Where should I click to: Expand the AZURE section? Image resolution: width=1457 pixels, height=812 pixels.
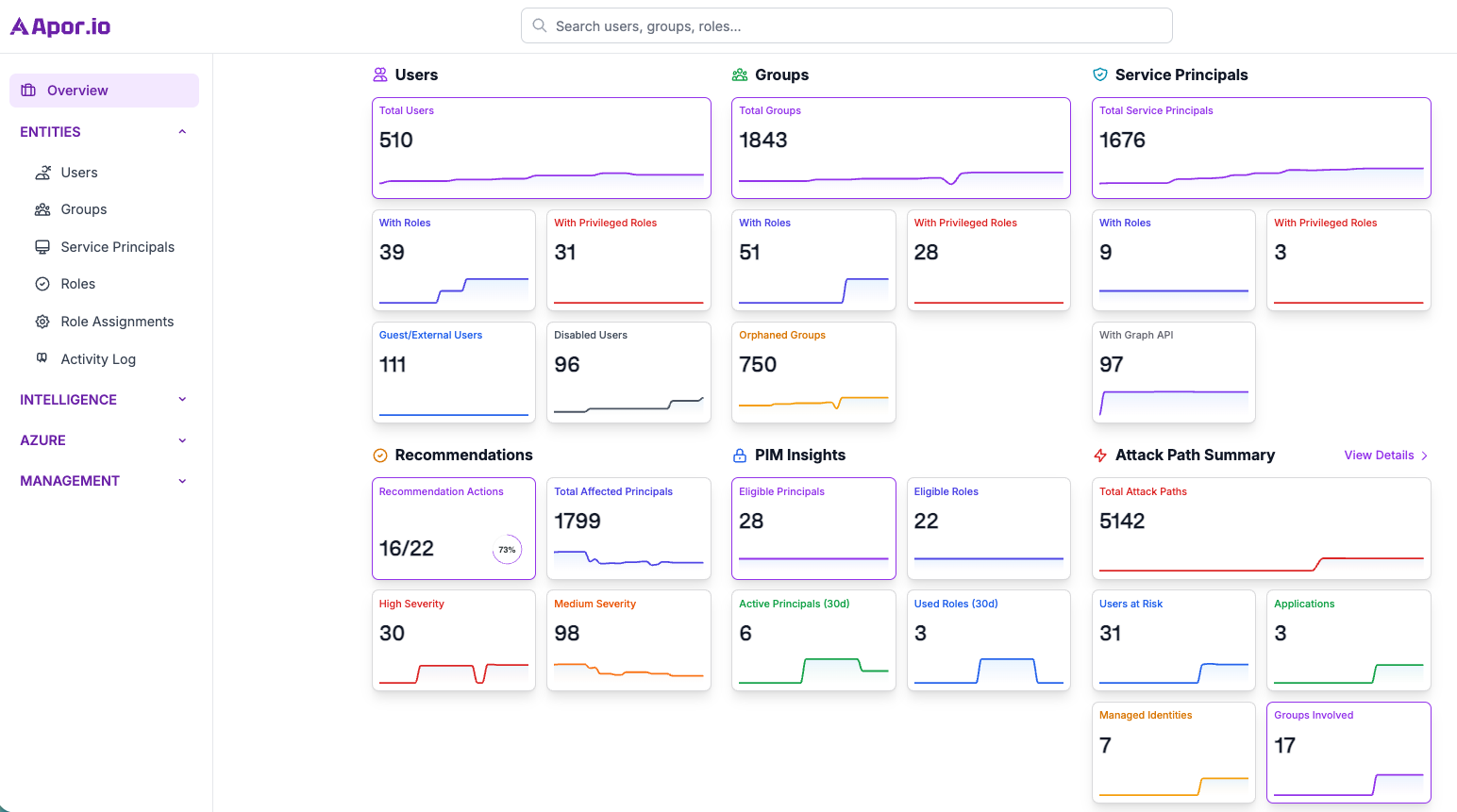[181, 439]
